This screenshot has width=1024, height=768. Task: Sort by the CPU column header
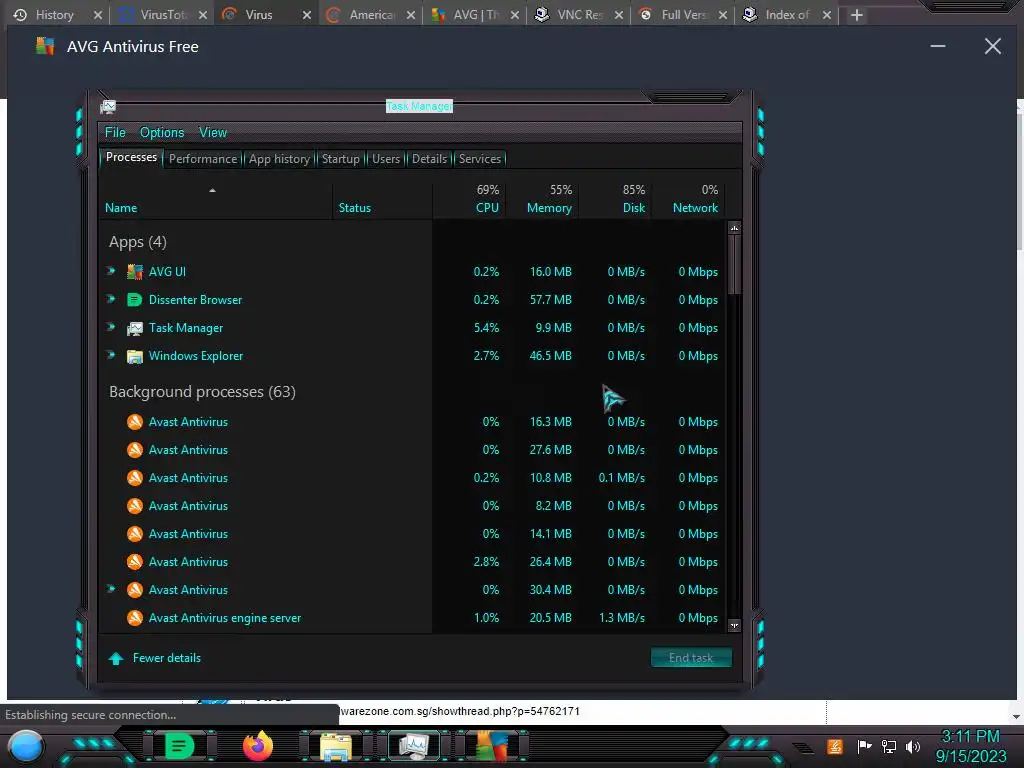[x=469, y=200]
